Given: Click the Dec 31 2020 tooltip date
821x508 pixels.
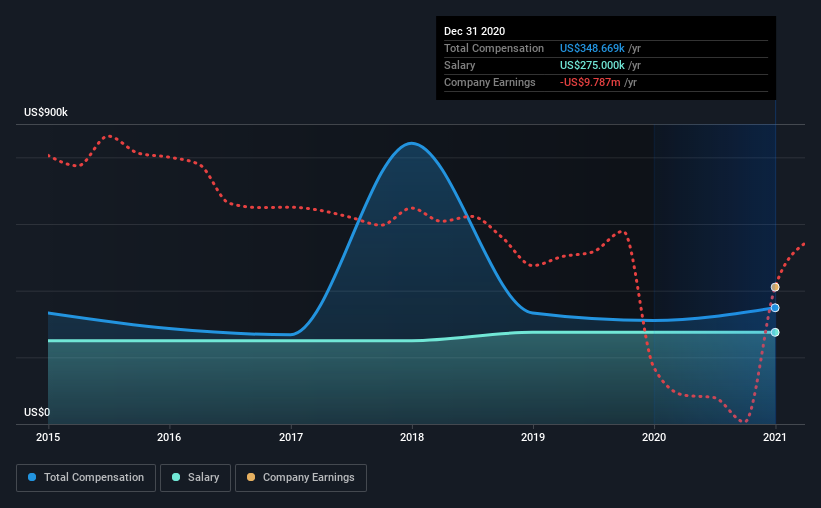Looking at the screenshot, I should coord(474,31).
